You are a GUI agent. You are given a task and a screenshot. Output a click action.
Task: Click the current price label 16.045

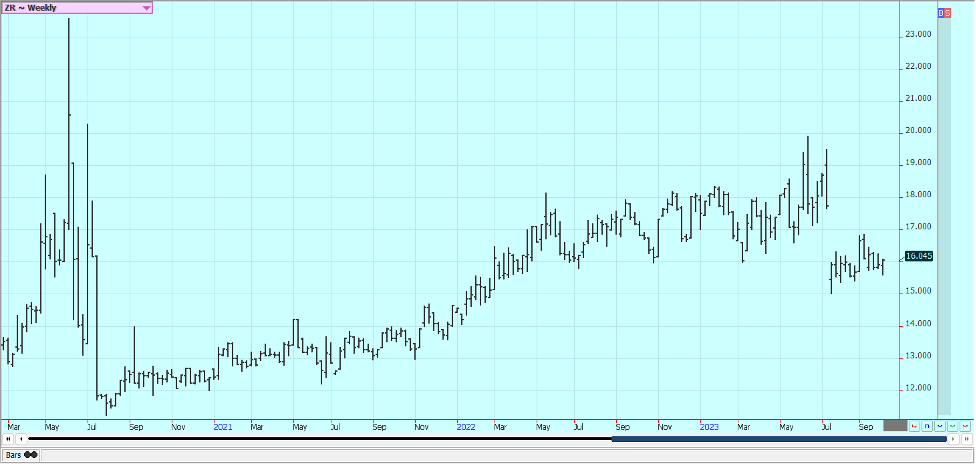click(x=918, y=257)
